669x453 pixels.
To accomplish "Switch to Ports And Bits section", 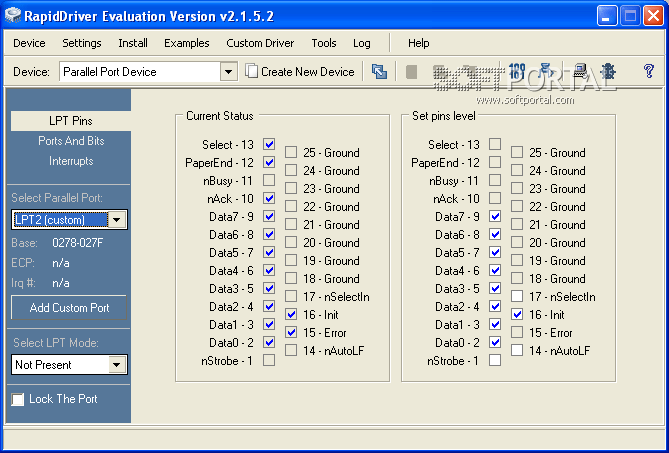I will (71, 141).
